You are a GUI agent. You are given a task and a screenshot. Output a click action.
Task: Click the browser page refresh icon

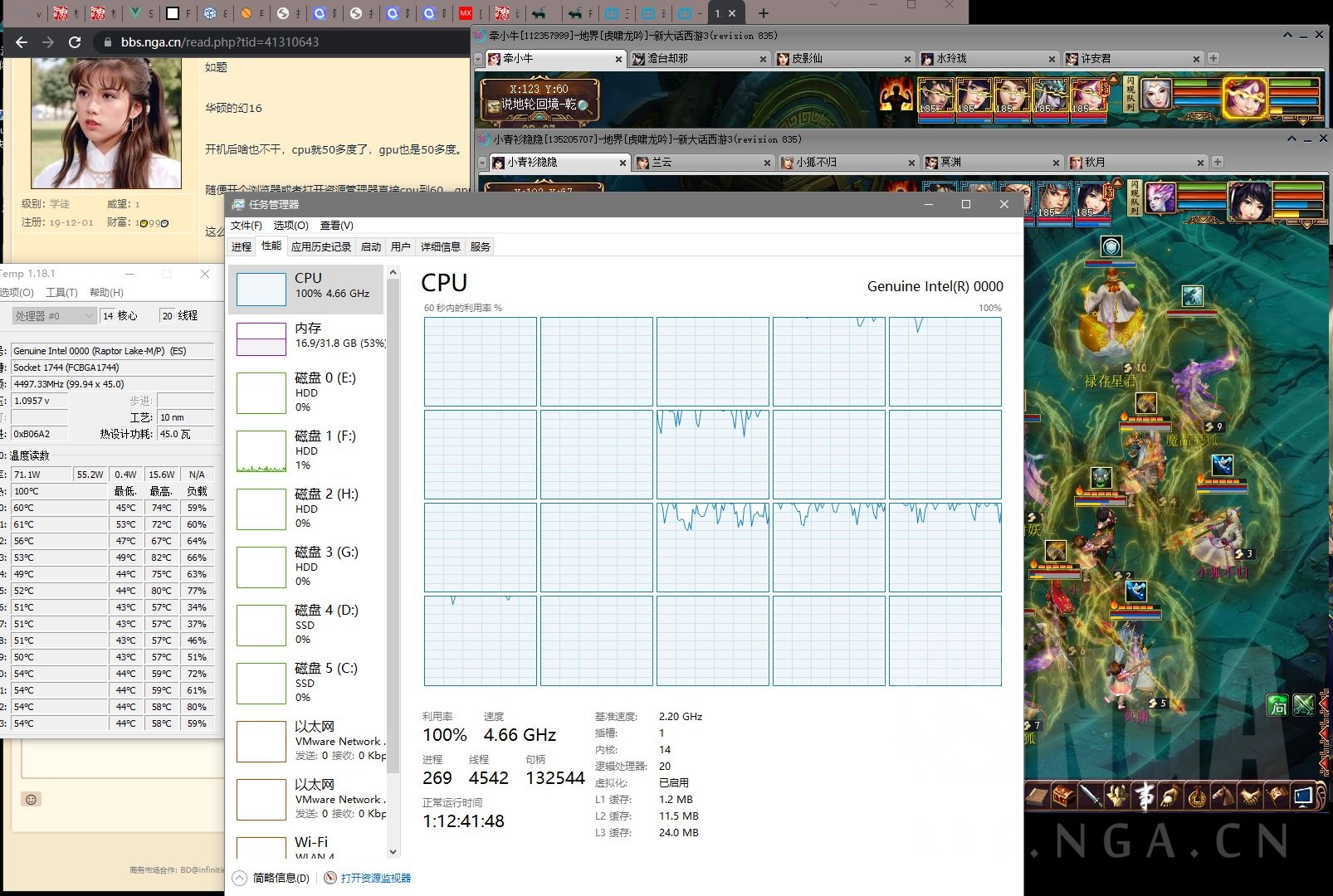76,42
